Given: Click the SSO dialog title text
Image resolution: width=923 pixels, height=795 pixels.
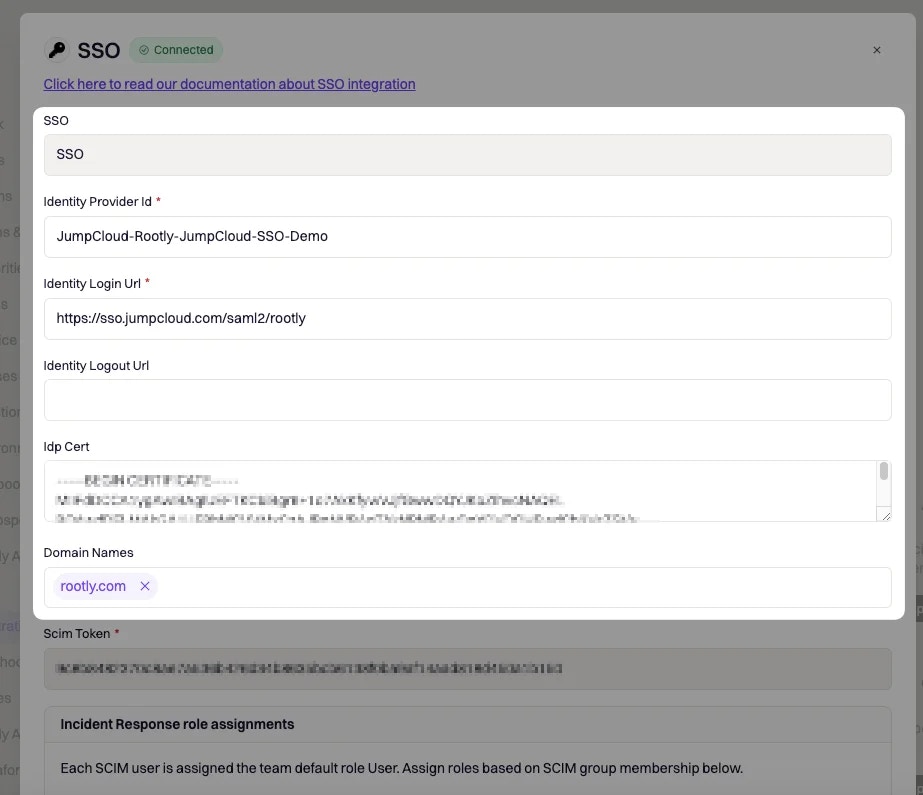Looking at the screenshot, I should coord(99,50).
